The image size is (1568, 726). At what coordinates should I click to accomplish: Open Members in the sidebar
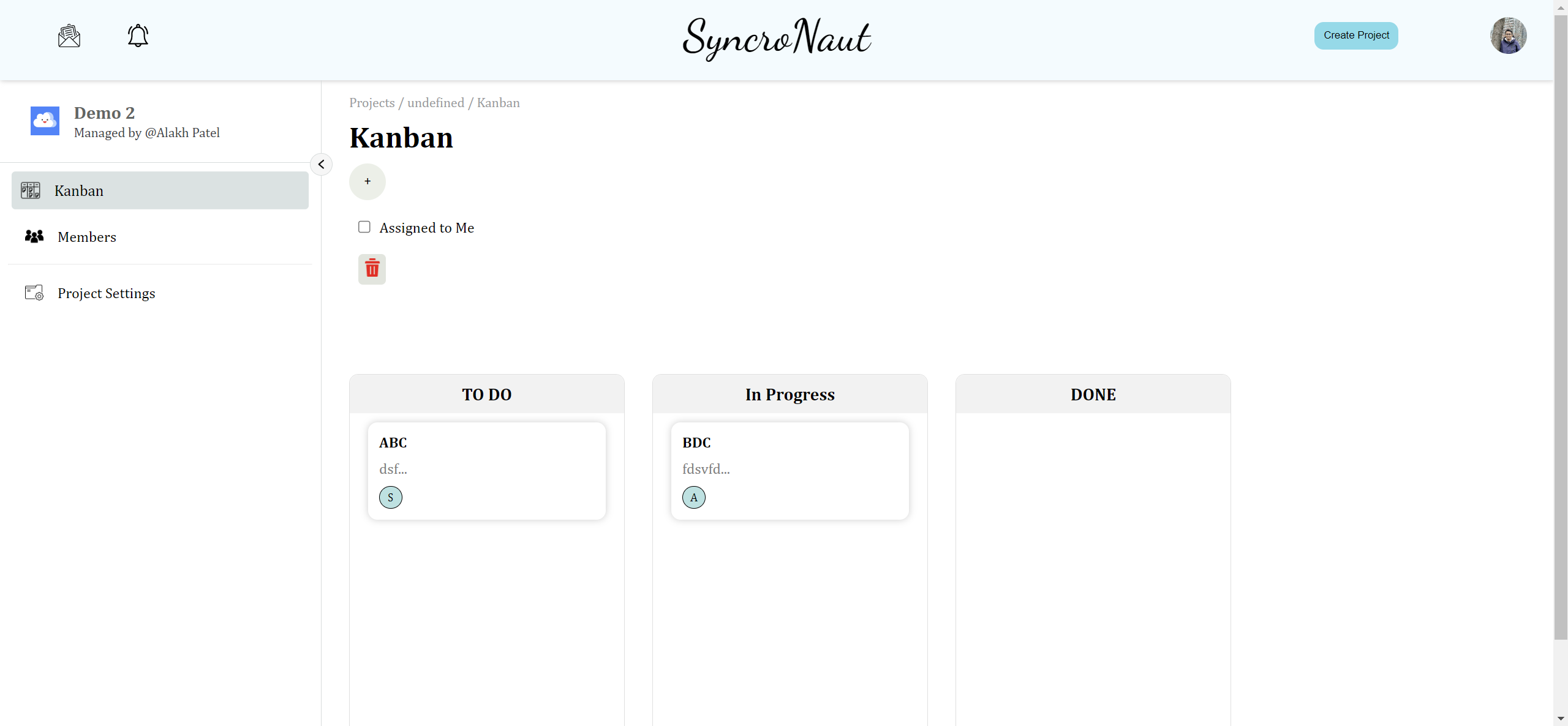[x=86, y=237]
